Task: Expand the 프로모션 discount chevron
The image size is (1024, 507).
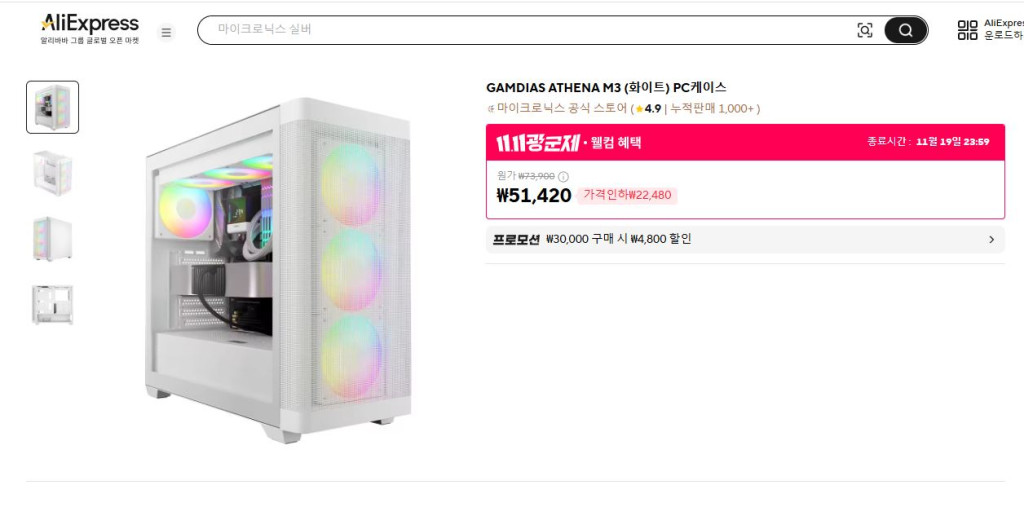Action: coord(991,240)
